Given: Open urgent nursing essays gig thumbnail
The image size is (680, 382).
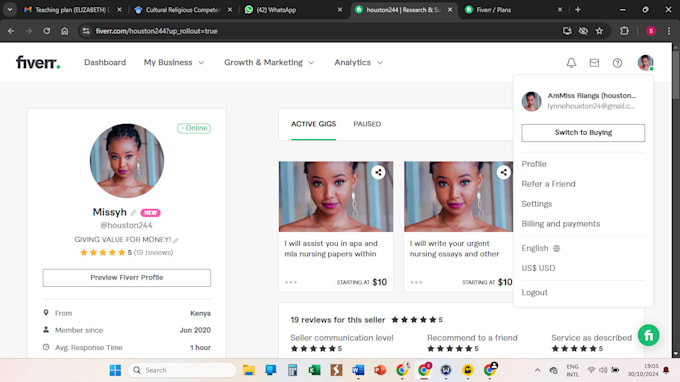Looking at the screenshot, I should click(x=458, y=196).
